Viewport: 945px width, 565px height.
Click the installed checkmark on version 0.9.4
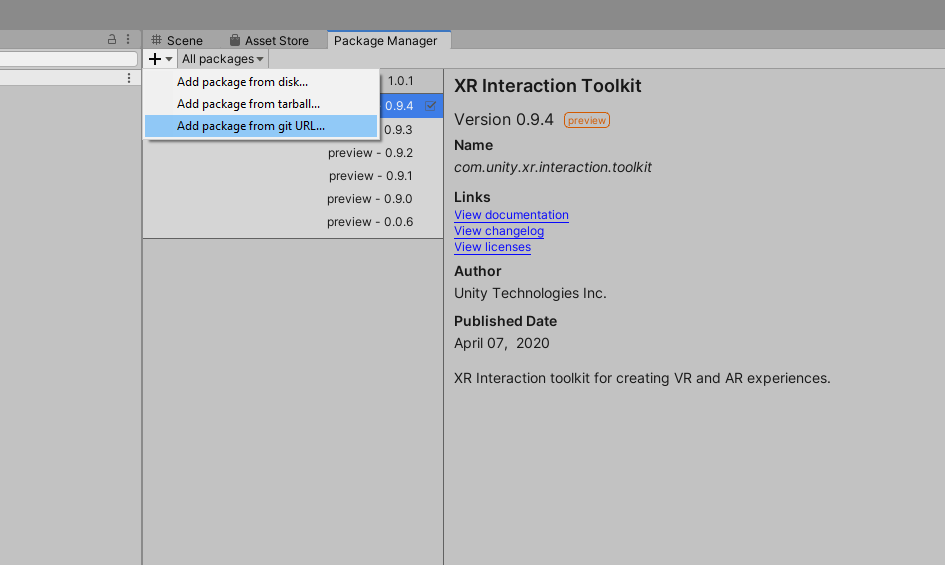tap(431, 105)
